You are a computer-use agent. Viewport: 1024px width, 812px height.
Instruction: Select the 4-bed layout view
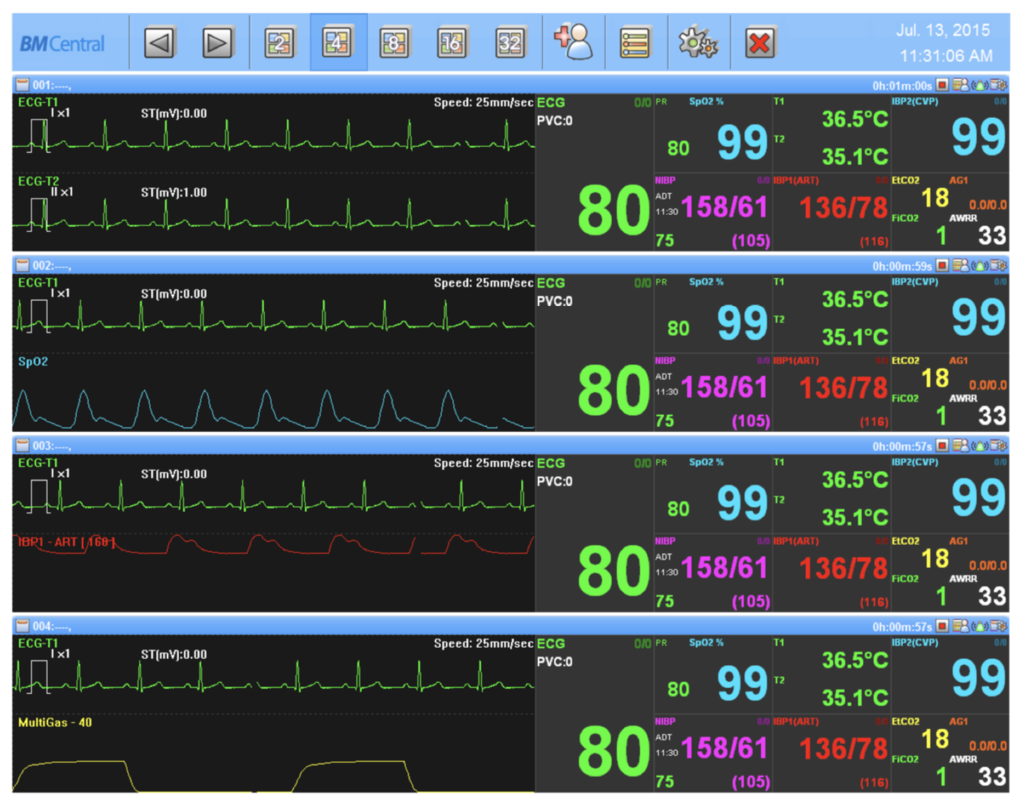point(338,43)
